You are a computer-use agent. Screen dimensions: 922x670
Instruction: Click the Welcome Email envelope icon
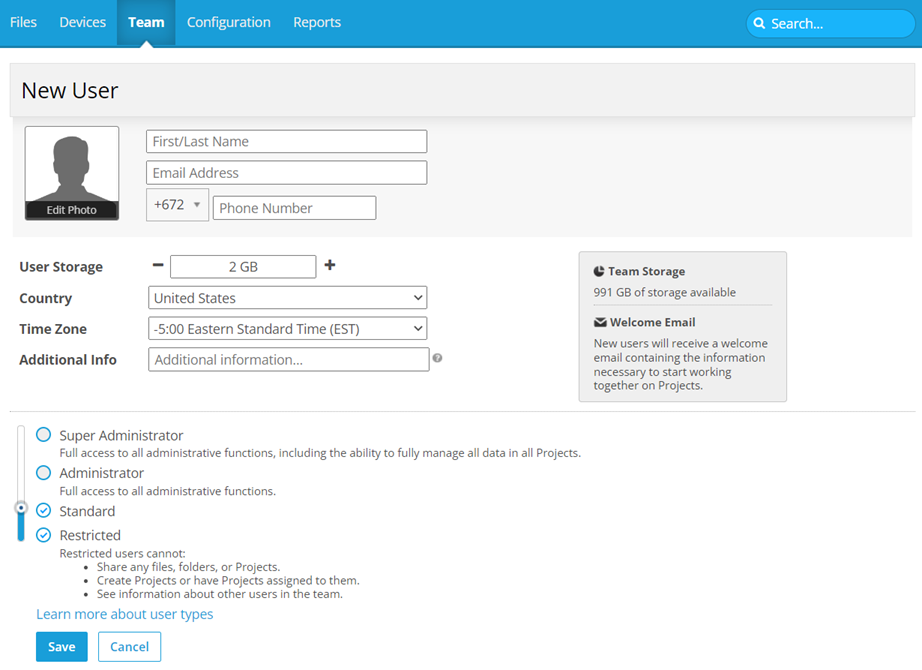(600, 322)
